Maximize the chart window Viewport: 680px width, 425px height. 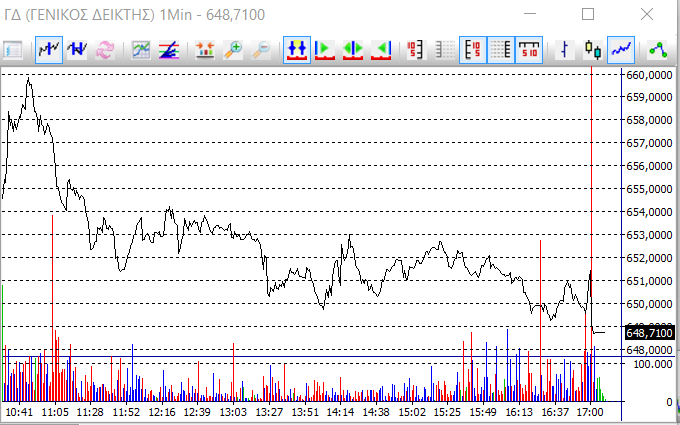click(588, 14)
